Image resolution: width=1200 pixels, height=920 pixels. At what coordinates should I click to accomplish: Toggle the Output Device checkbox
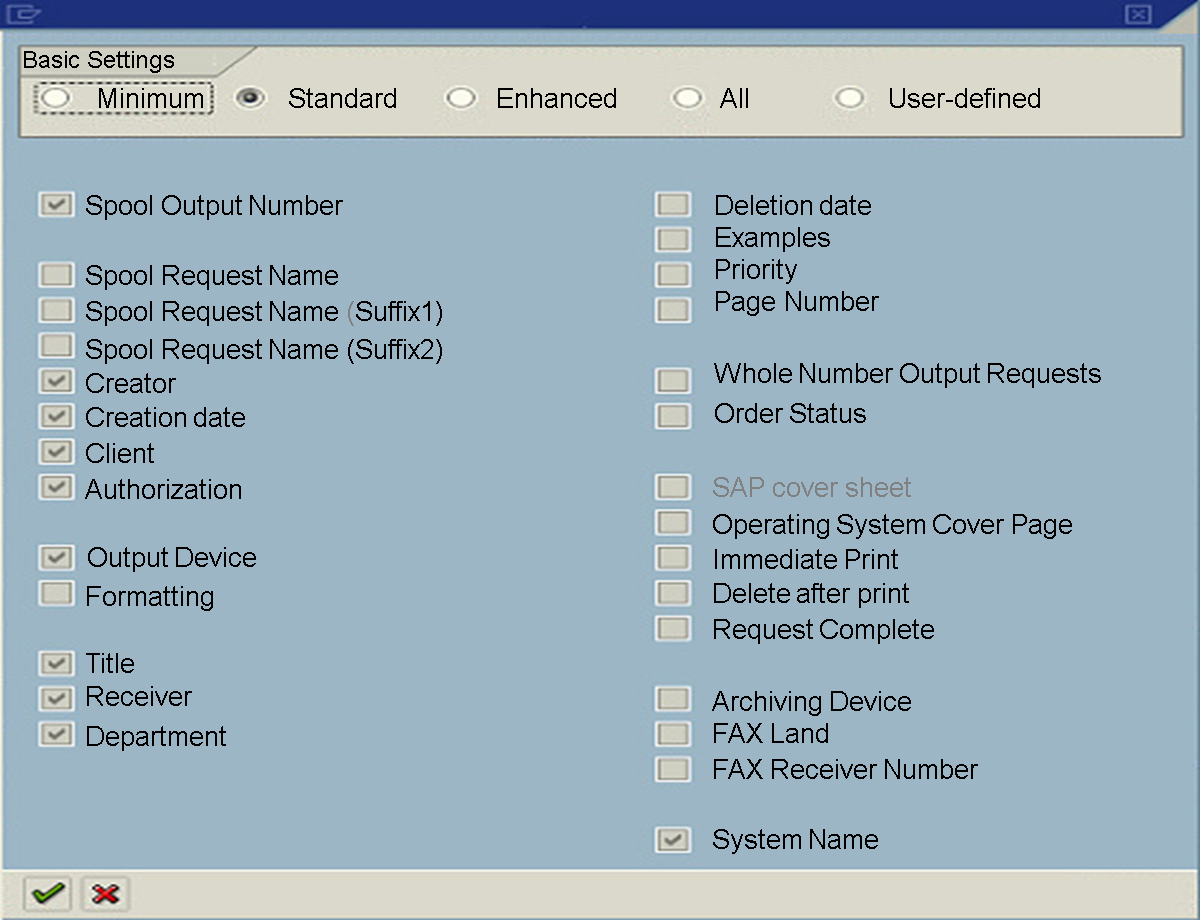click(x=56, y=557)
